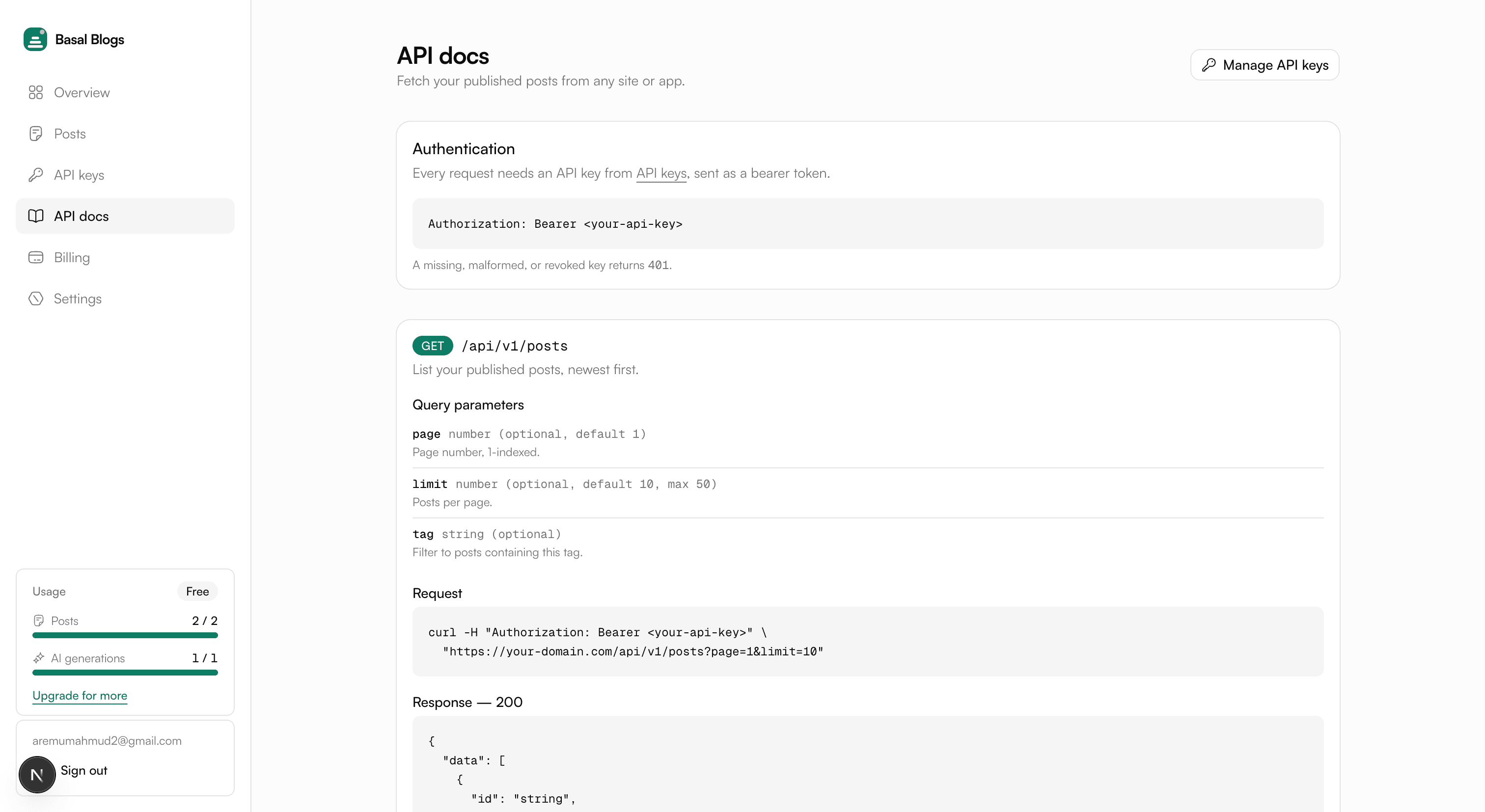This screenshot has height=812, width=1485.
Task: Click Sign out
Action: [83, 770]
